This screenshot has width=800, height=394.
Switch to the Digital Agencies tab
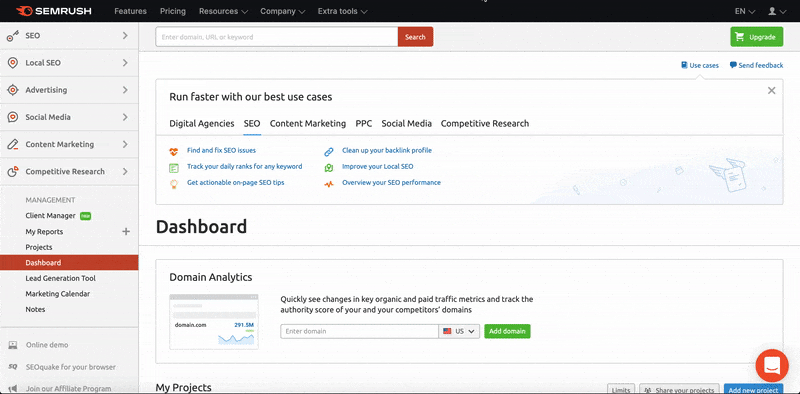click(x=202, y=124)
